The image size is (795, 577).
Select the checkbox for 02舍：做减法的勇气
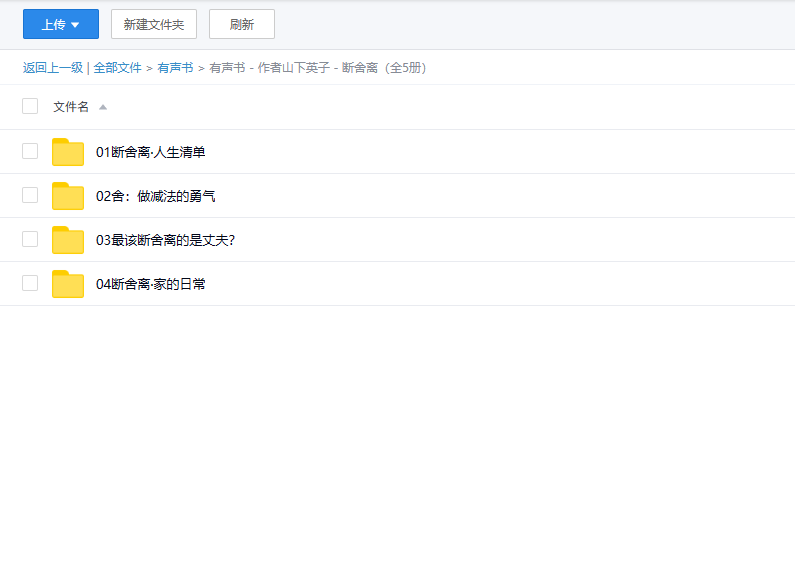pos(30,195)
